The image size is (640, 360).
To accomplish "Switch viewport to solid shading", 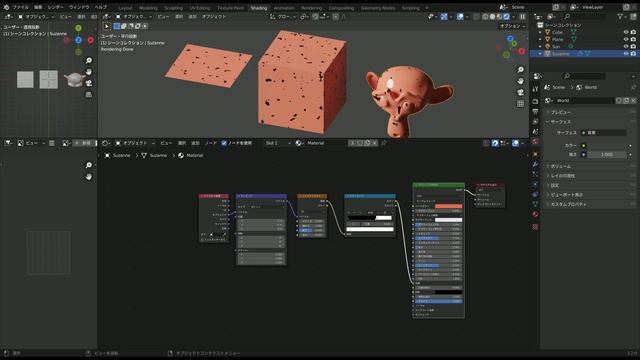I will pos(492,17).
